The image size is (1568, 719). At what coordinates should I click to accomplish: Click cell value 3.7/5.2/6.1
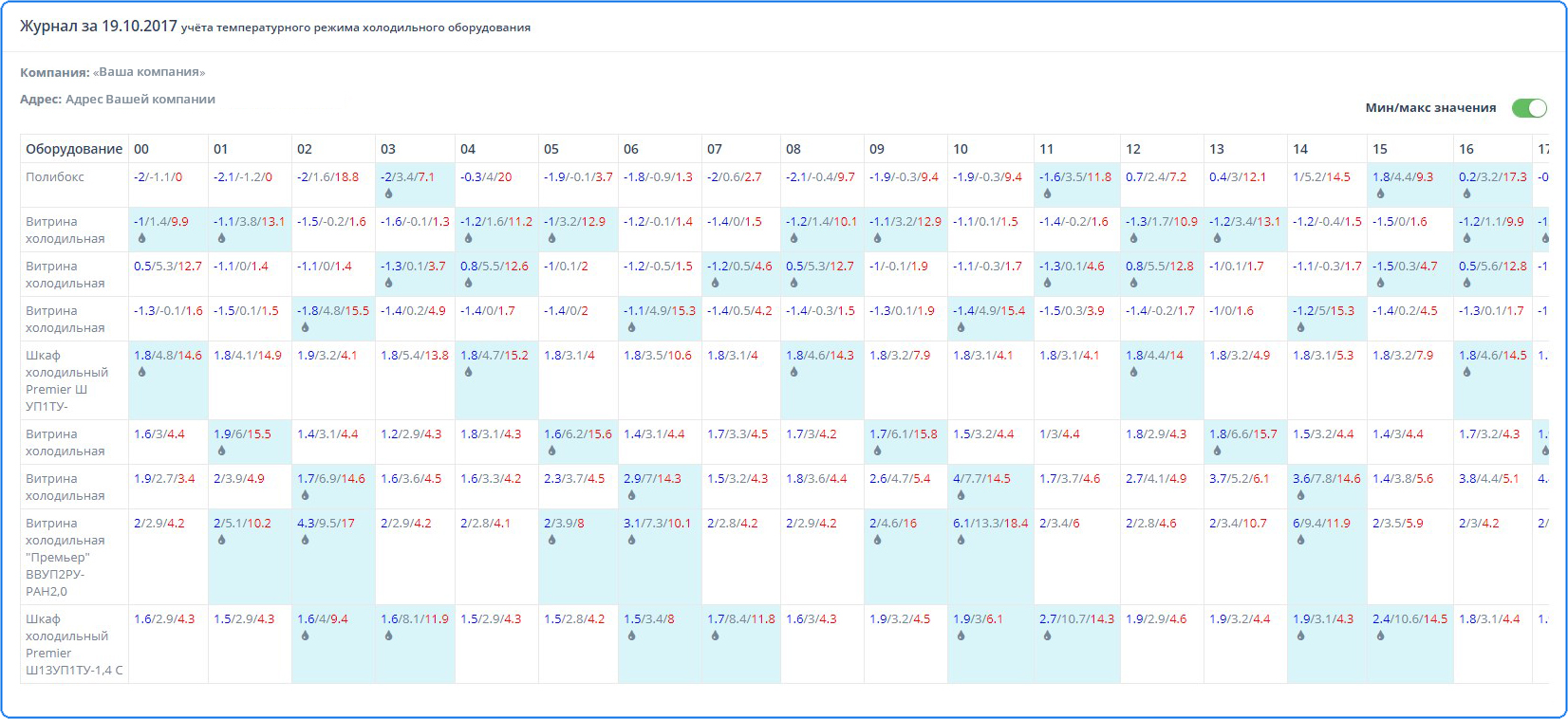pyautogui.click(x=1239, y=479)
